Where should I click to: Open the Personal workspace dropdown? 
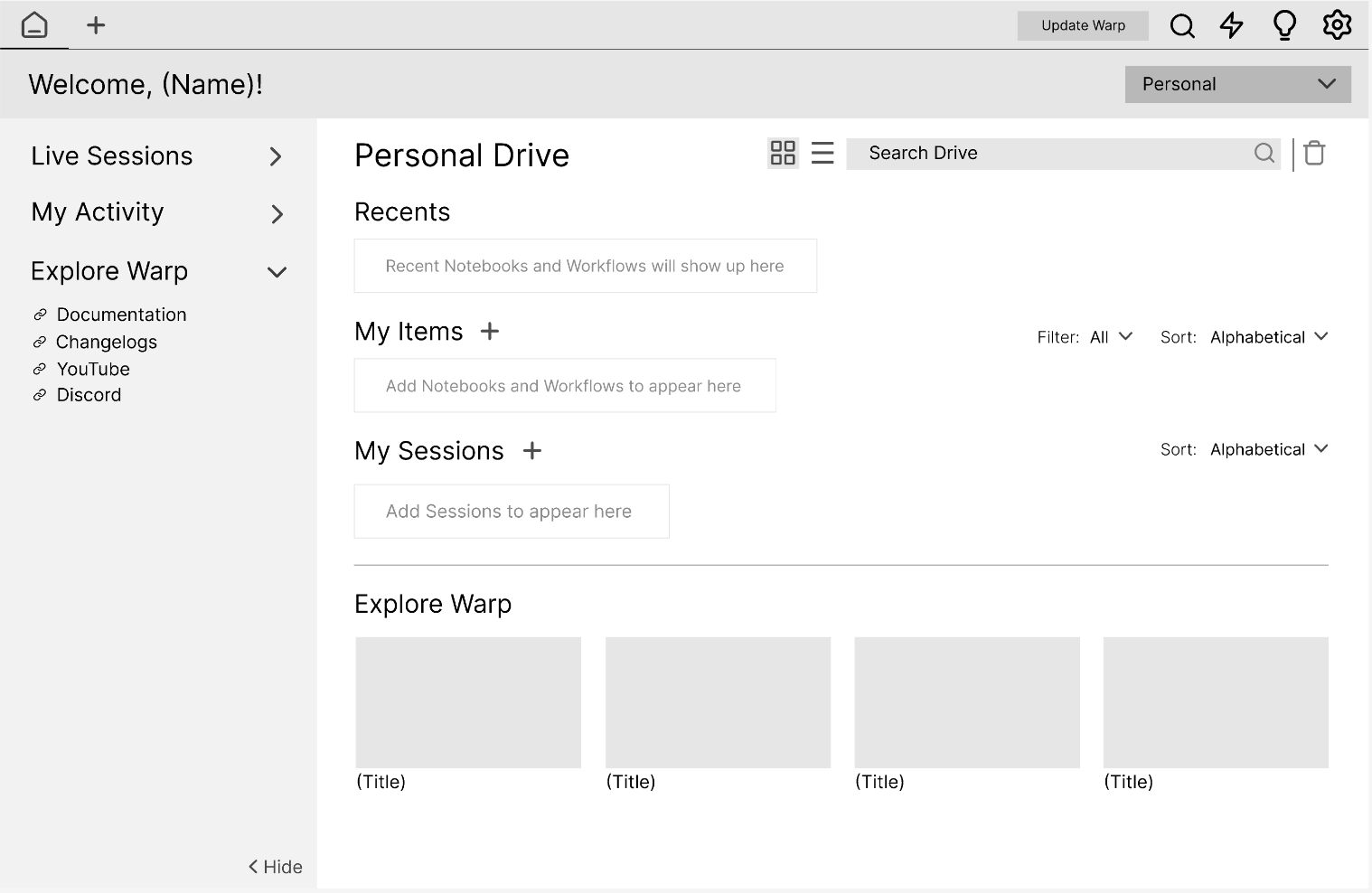coord(1237,84)
